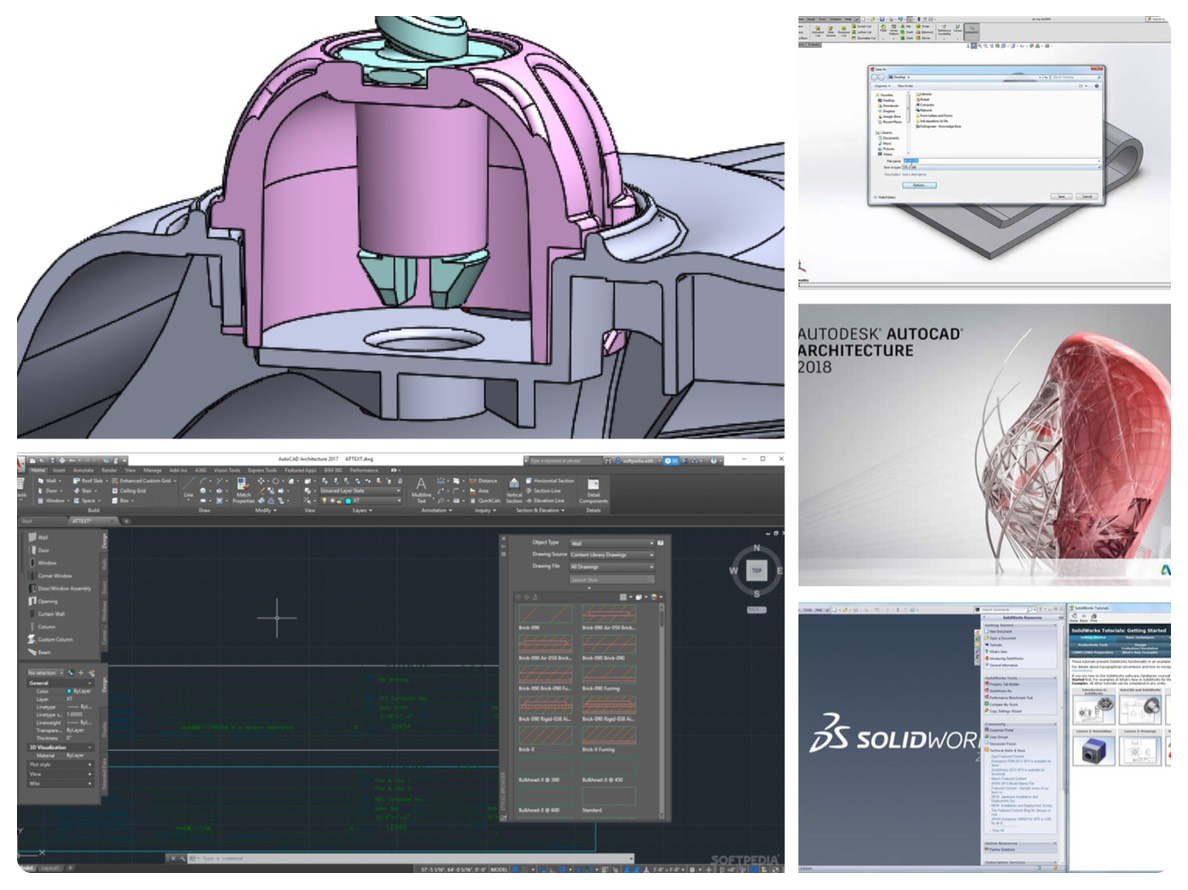
Task: Select Door/Window Assembly in tool palette
Action: (x=59, y=589)
